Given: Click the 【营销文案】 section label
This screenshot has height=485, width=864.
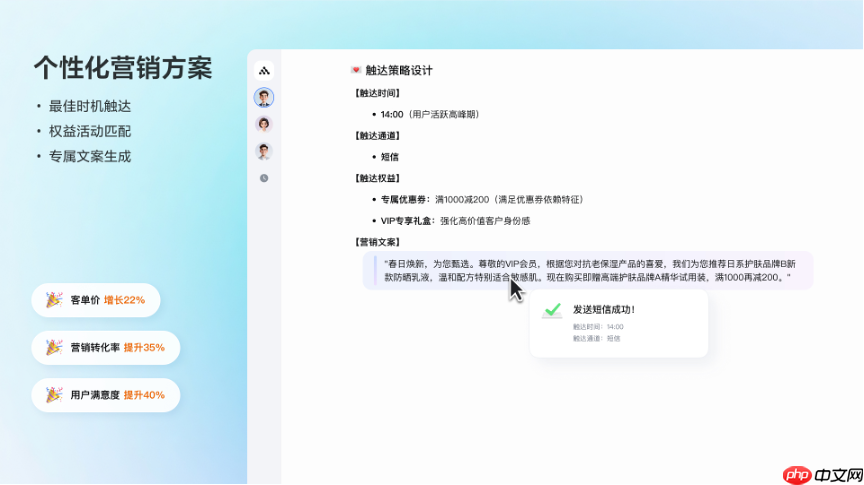Looking at the screenshot, I should click(x=377, y=242).
